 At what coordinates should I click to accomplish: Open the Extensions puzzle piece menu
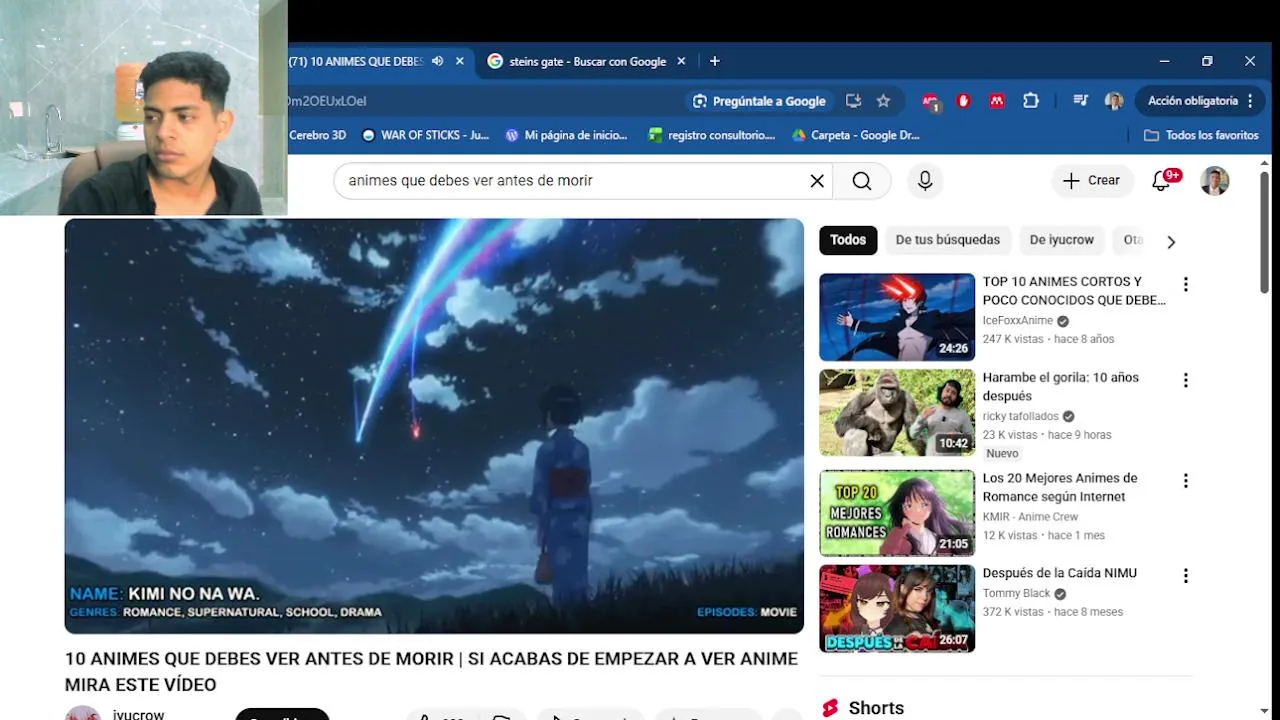point(1031,101)
